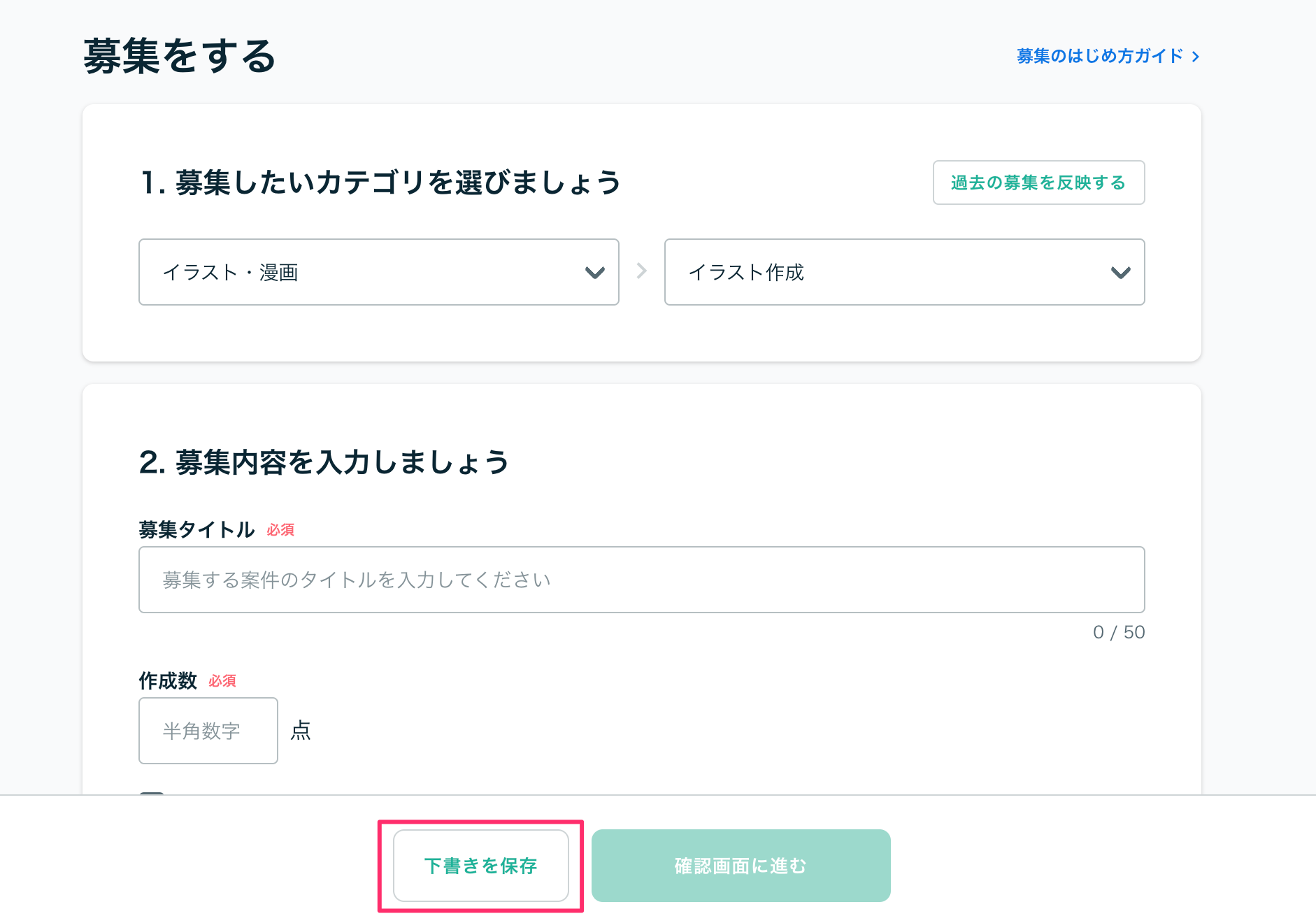Click 下書きを保存 button
The width and height of the screenshot is (1316, 923).
(481, 866)
